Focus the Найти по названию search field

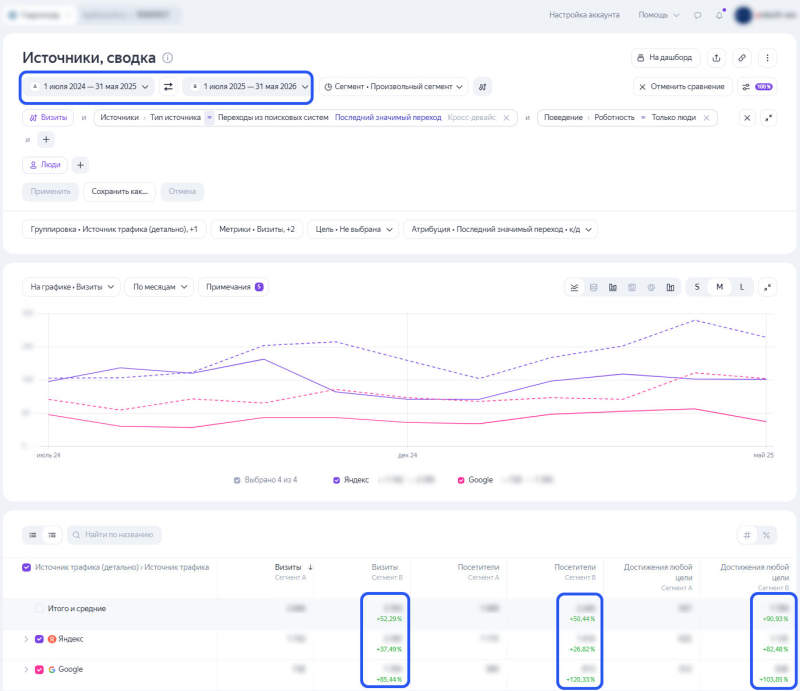[x=114, y=535]
